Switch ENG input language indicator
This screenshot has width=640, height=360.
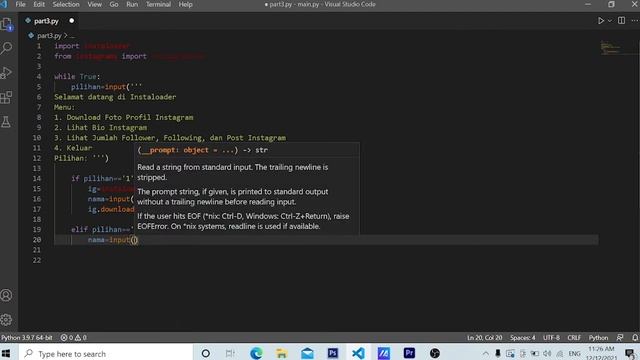[x=574, y=353]
